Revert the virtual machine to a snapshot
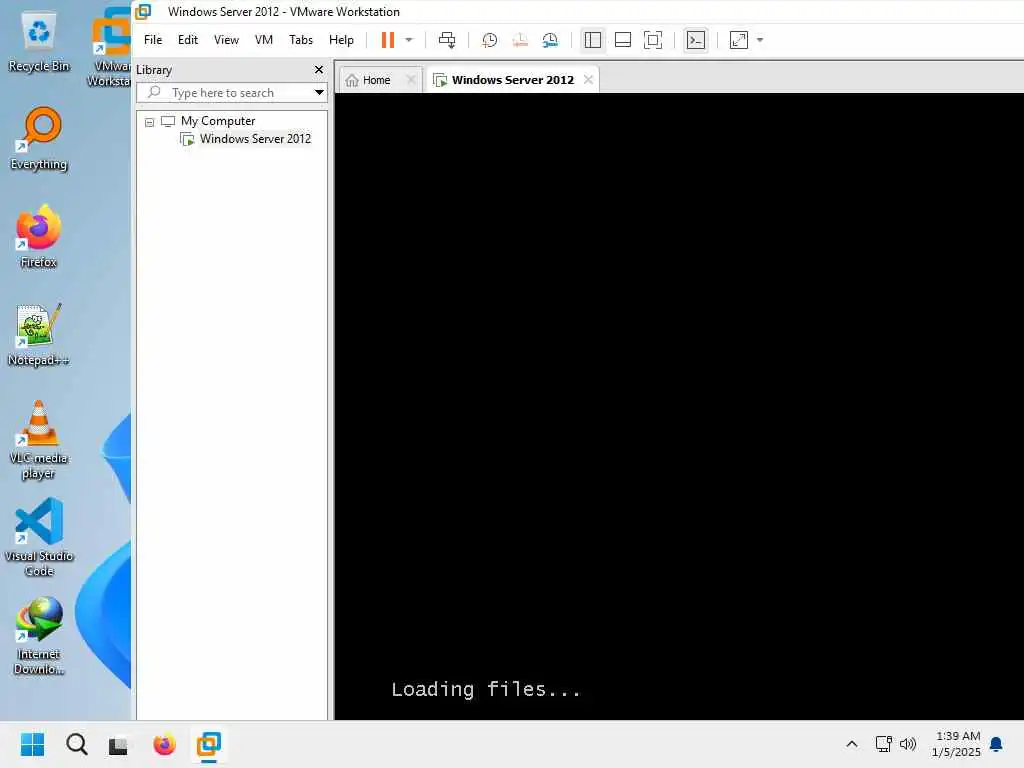 (x=520, y=40)
